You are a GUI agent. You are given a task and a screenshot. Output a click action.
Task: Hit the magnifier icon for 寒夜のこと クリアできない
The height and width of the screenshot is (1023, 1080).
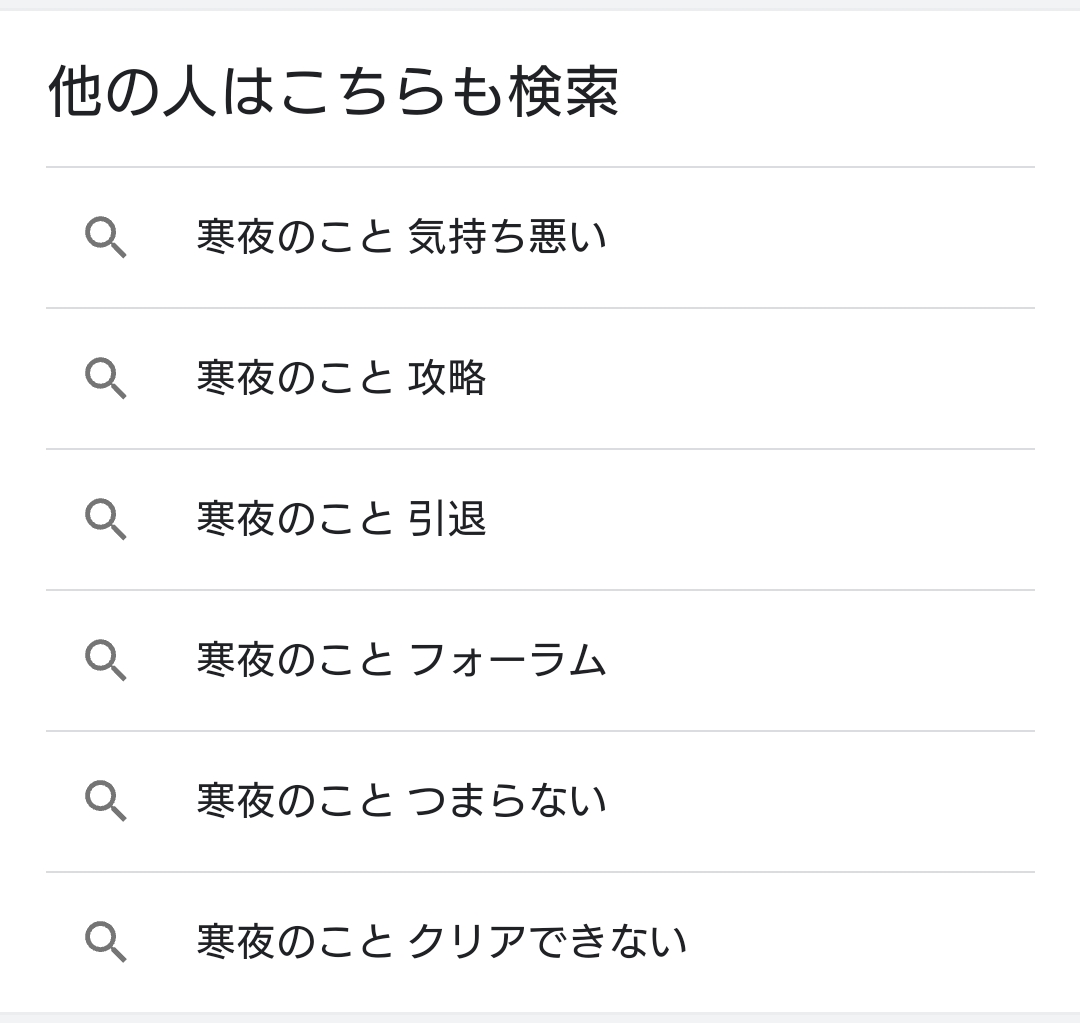(x=105, y=942)
